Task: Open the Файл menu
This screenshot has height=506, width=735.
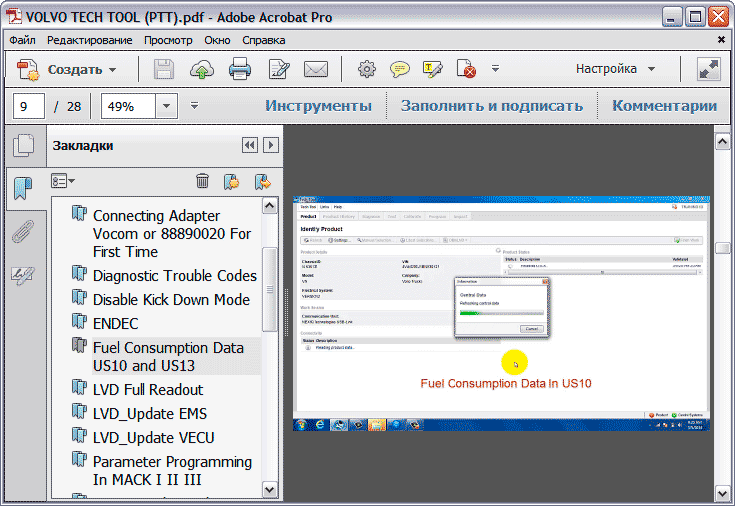Action: (22, 40)
